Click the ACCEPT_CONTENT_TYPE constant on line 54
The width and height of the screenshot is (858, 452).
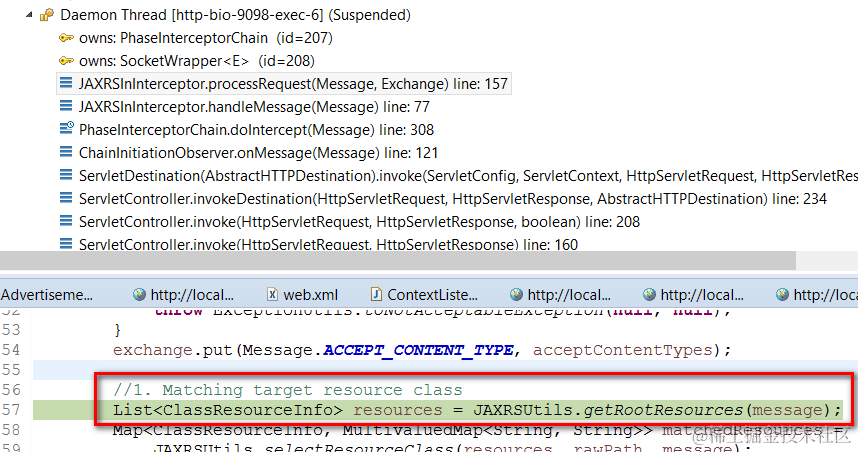[419, 350]
